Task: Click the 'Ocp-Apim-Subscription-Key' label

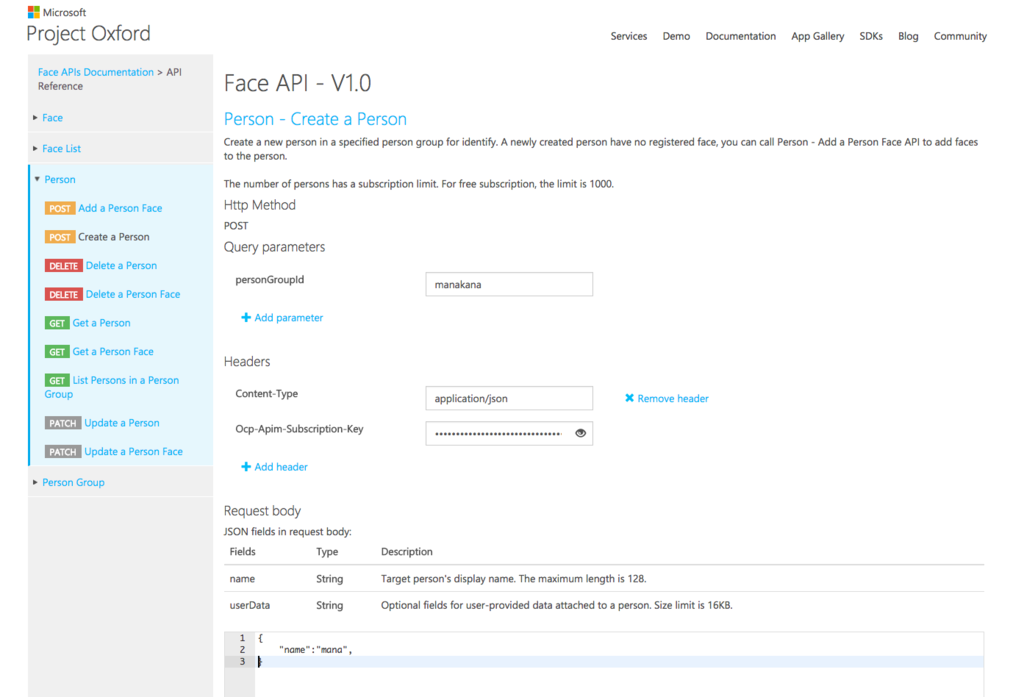Action: tap(299, 429)
